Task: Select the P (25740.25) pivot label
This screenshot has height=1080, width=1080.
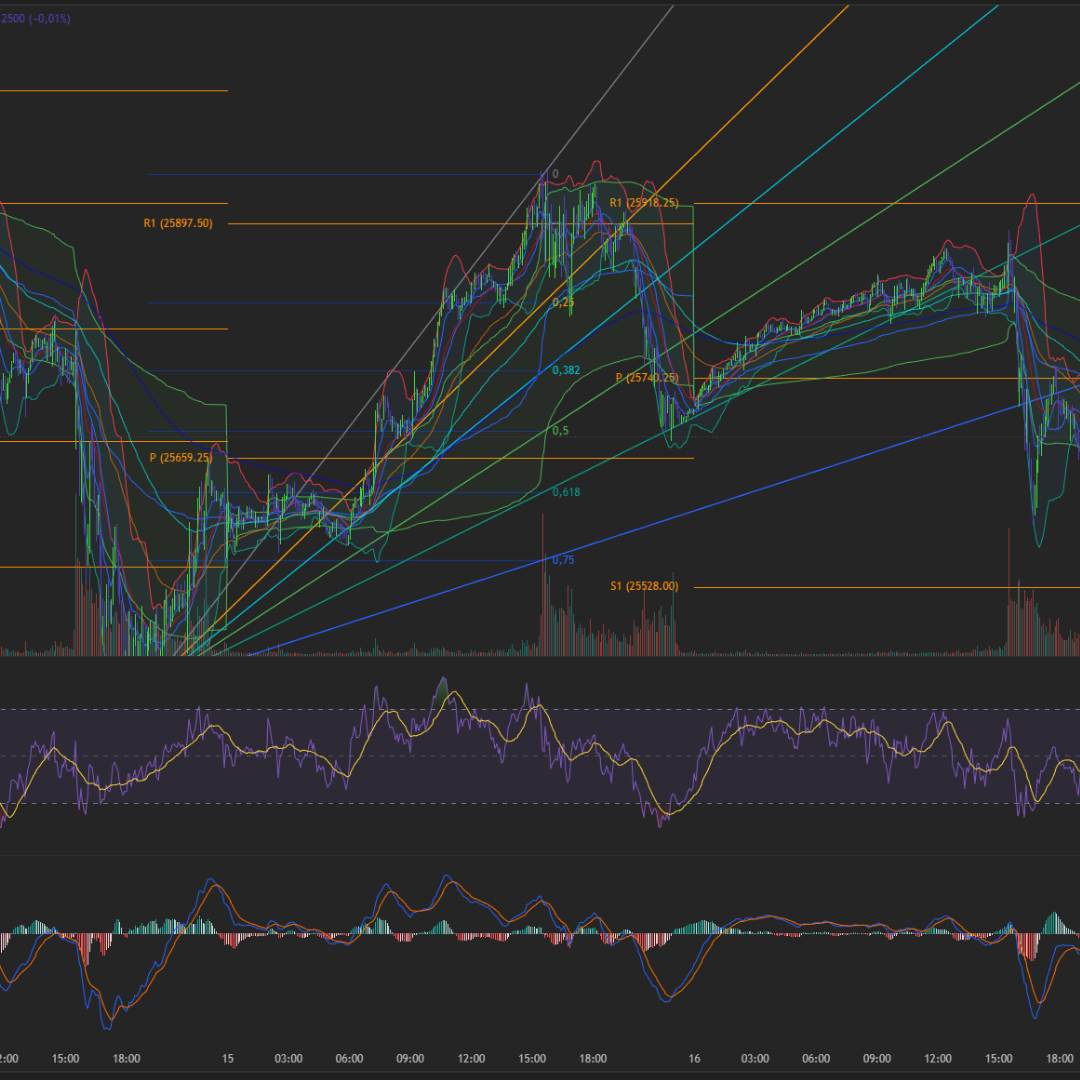Action: [x=647, y=378]
